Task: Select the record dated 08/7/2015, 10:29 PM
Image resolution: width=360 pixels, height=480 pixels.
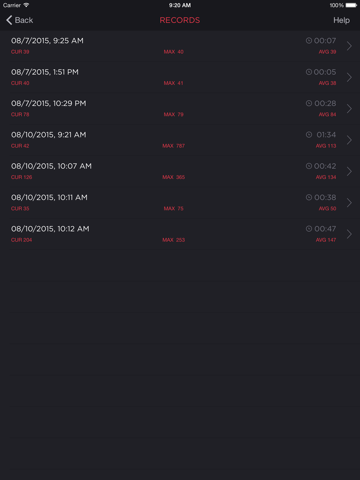Action: click(180, 109)
